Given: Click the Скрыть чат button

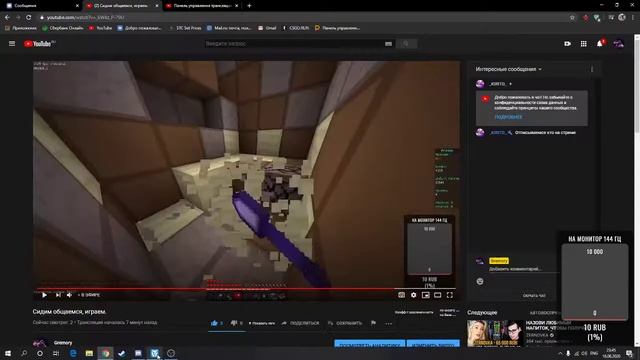Looking at the screenshot, I should point(534,296).
